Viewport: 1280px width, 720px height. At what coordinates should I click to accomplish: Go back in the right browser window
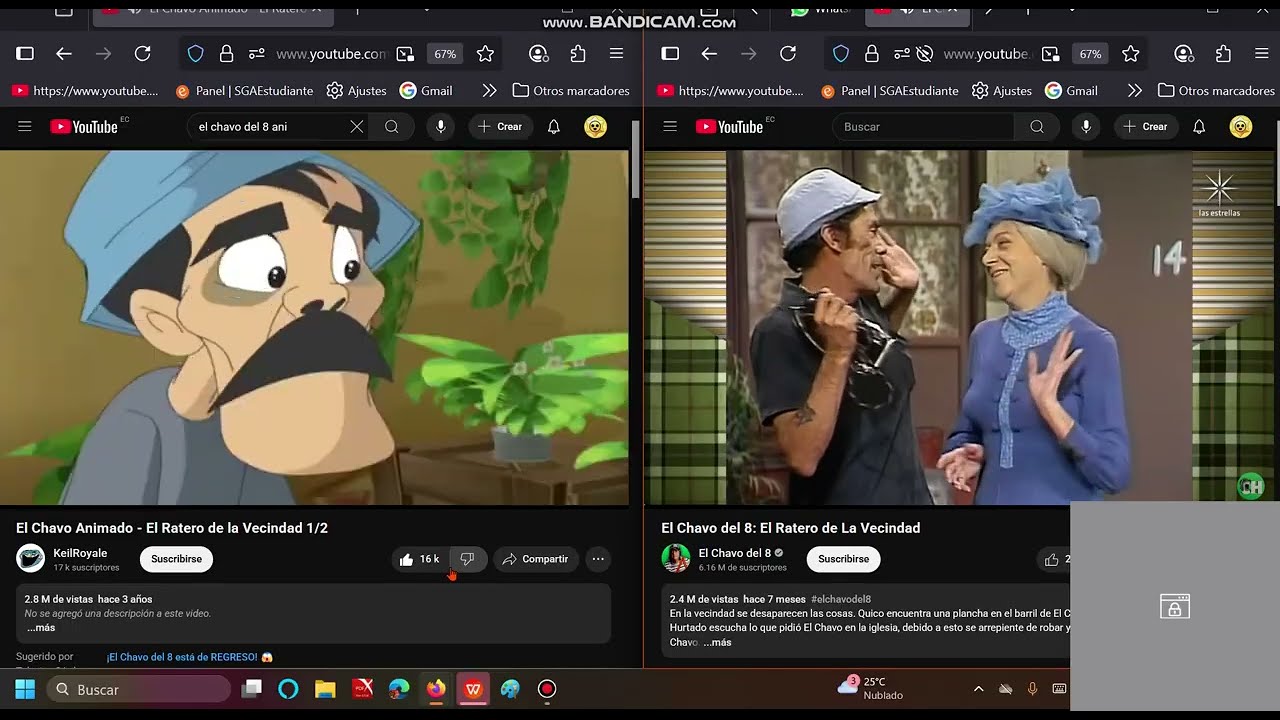709,54
